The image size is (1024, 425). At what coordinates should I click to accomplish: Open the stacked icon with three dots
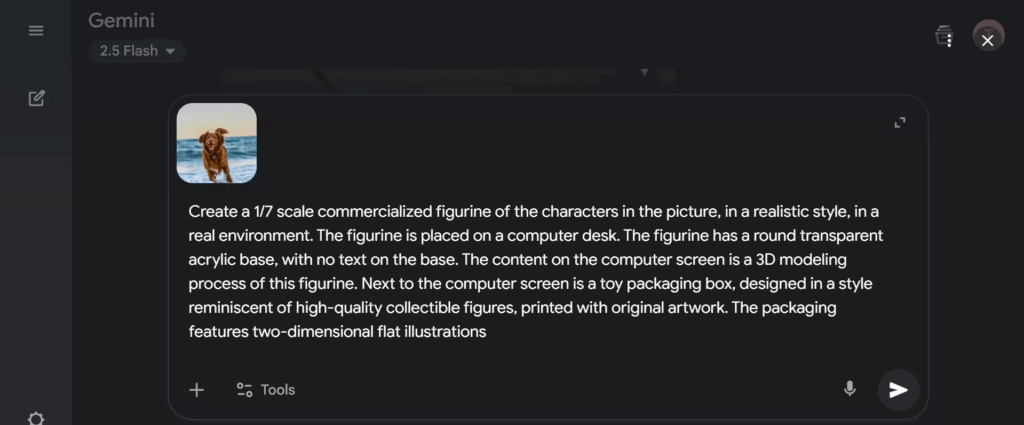[x=945, y=37]
